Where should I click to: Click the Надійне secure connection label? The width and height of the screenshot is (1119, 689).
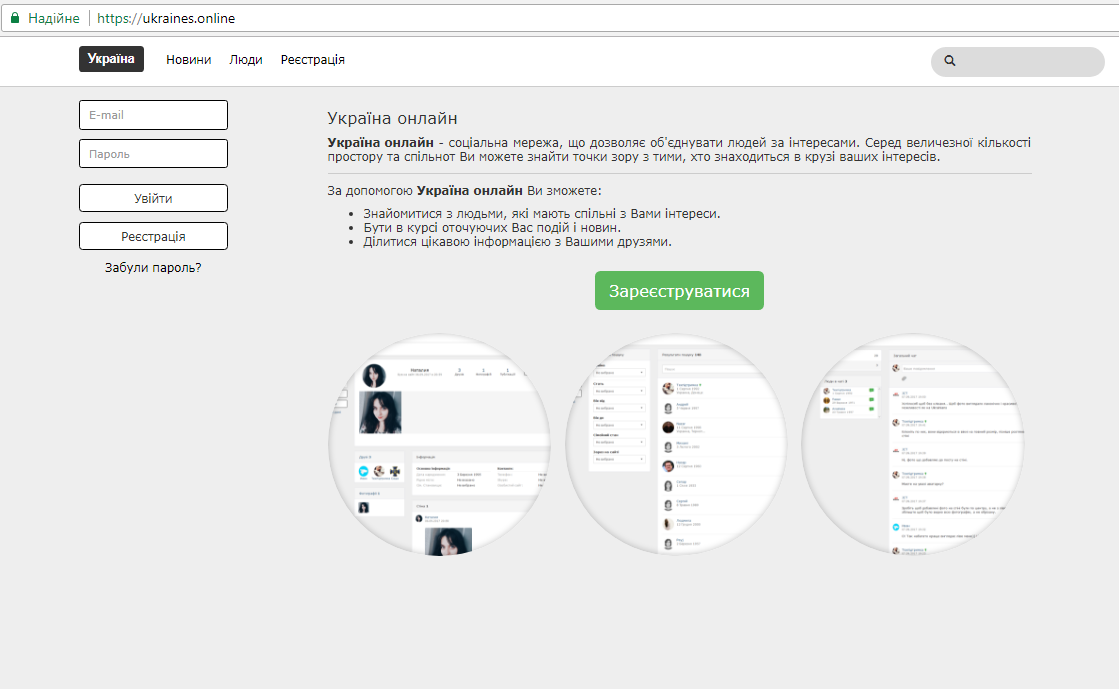(x=53, y=18)
